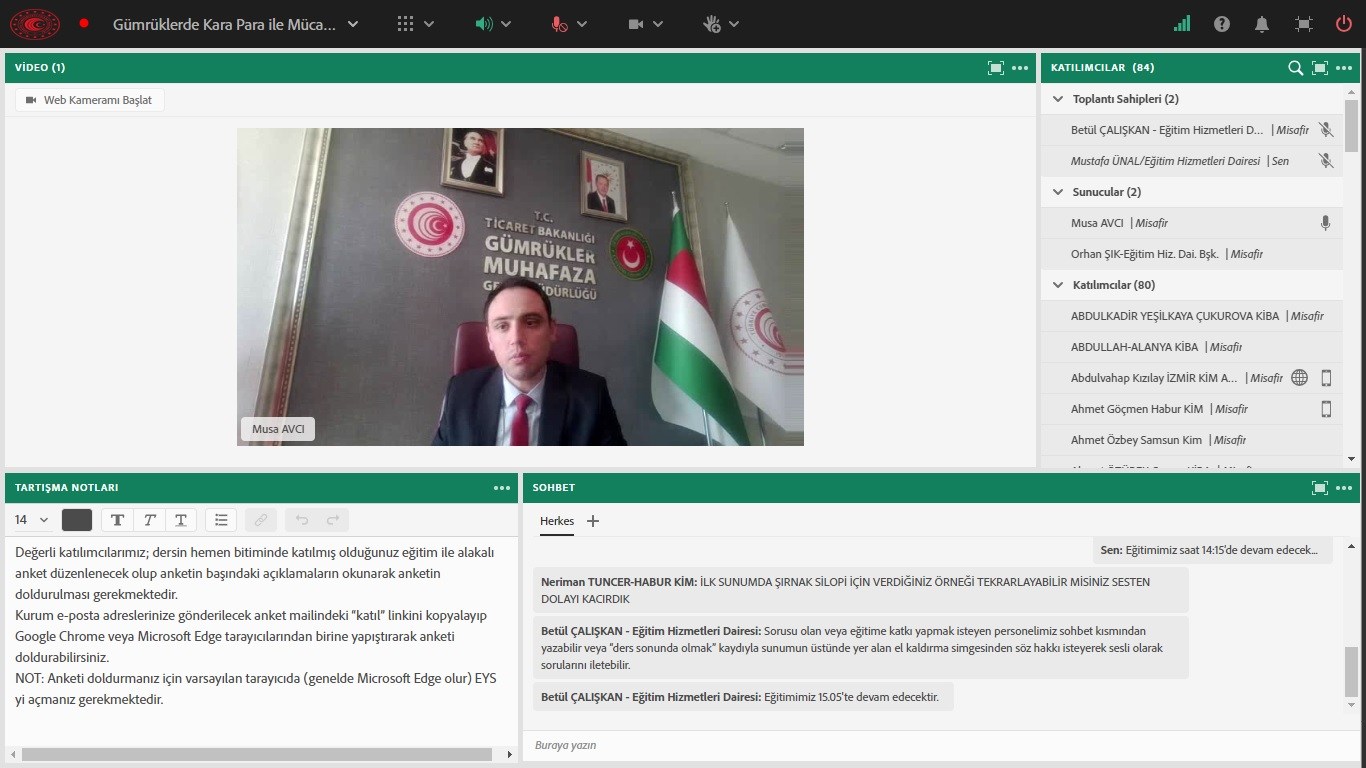The height and width of the screenshot is (768, 1366).
Task: Click the red power button to leave meeting
Action: tap(1344, 24)
